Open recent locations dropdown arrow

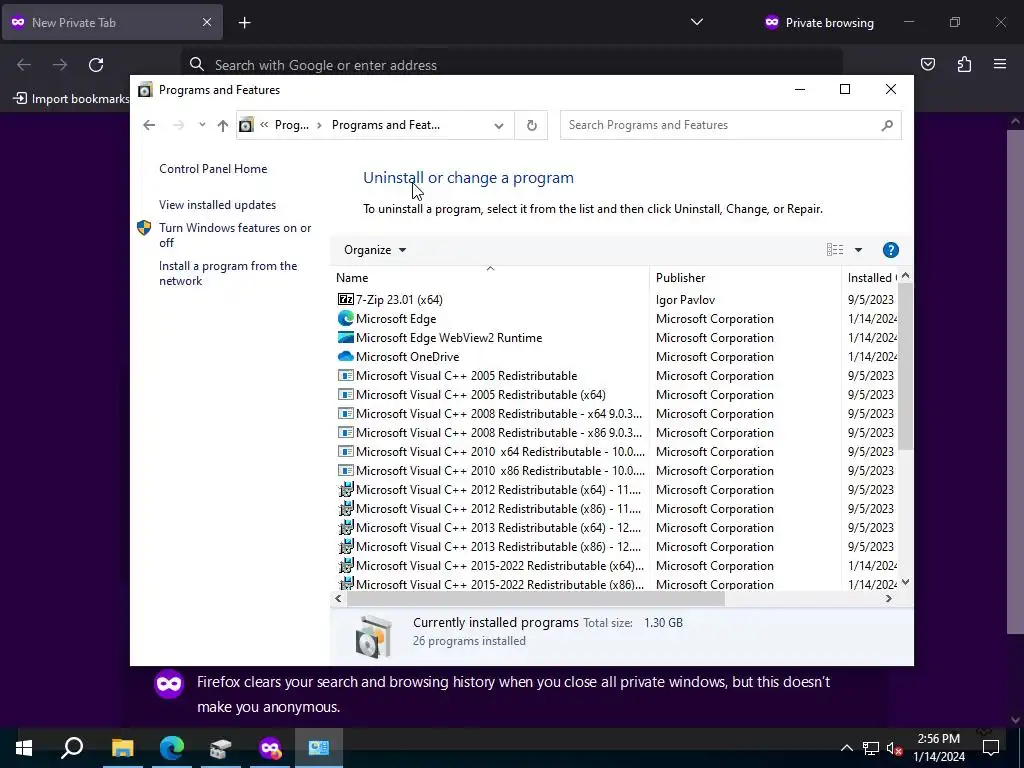click(x=202, y=125)
